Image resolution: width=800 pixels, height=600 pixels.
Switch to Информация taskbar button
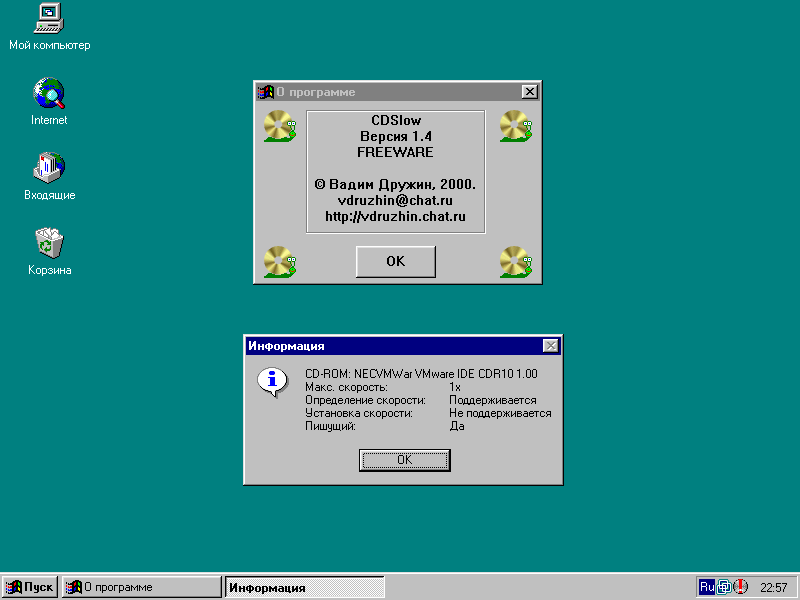point(304,587)
